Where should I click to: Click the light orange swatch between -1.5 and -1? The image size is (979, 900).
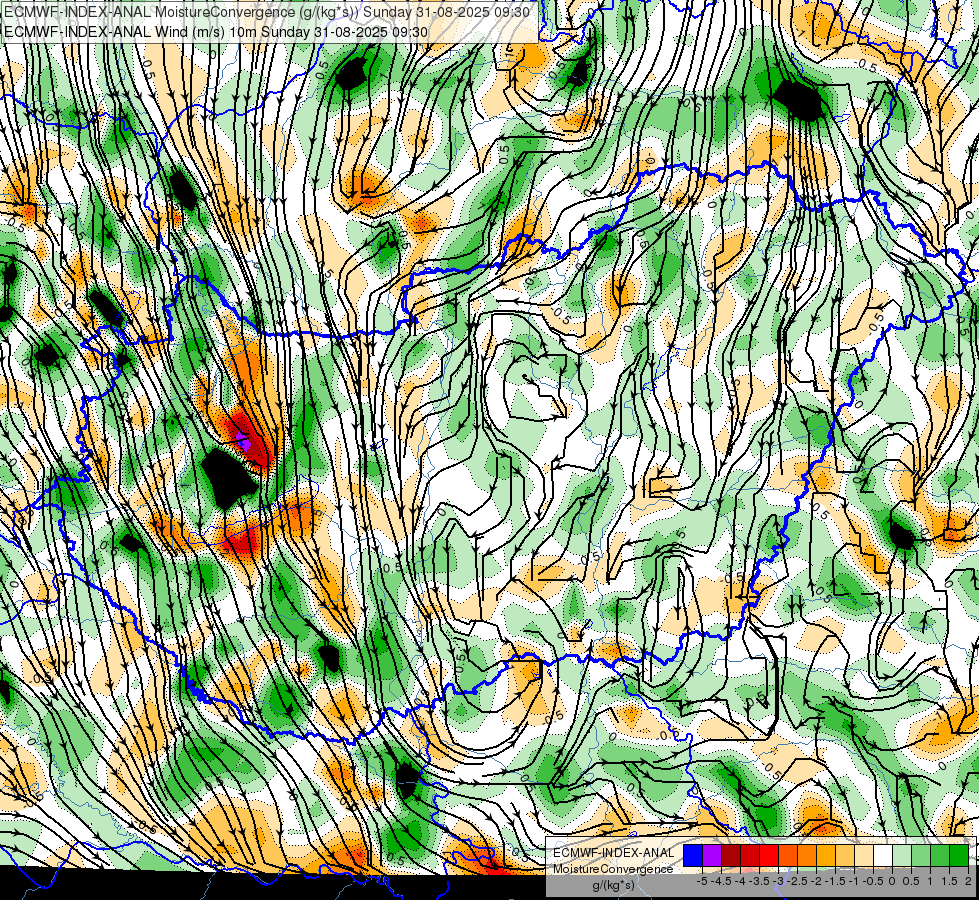[845, 856]
